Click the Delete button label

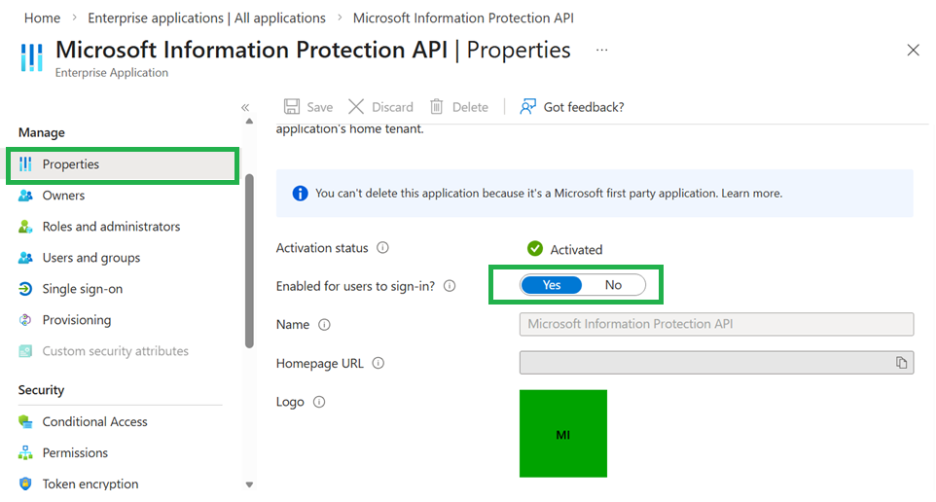point(470,107)
